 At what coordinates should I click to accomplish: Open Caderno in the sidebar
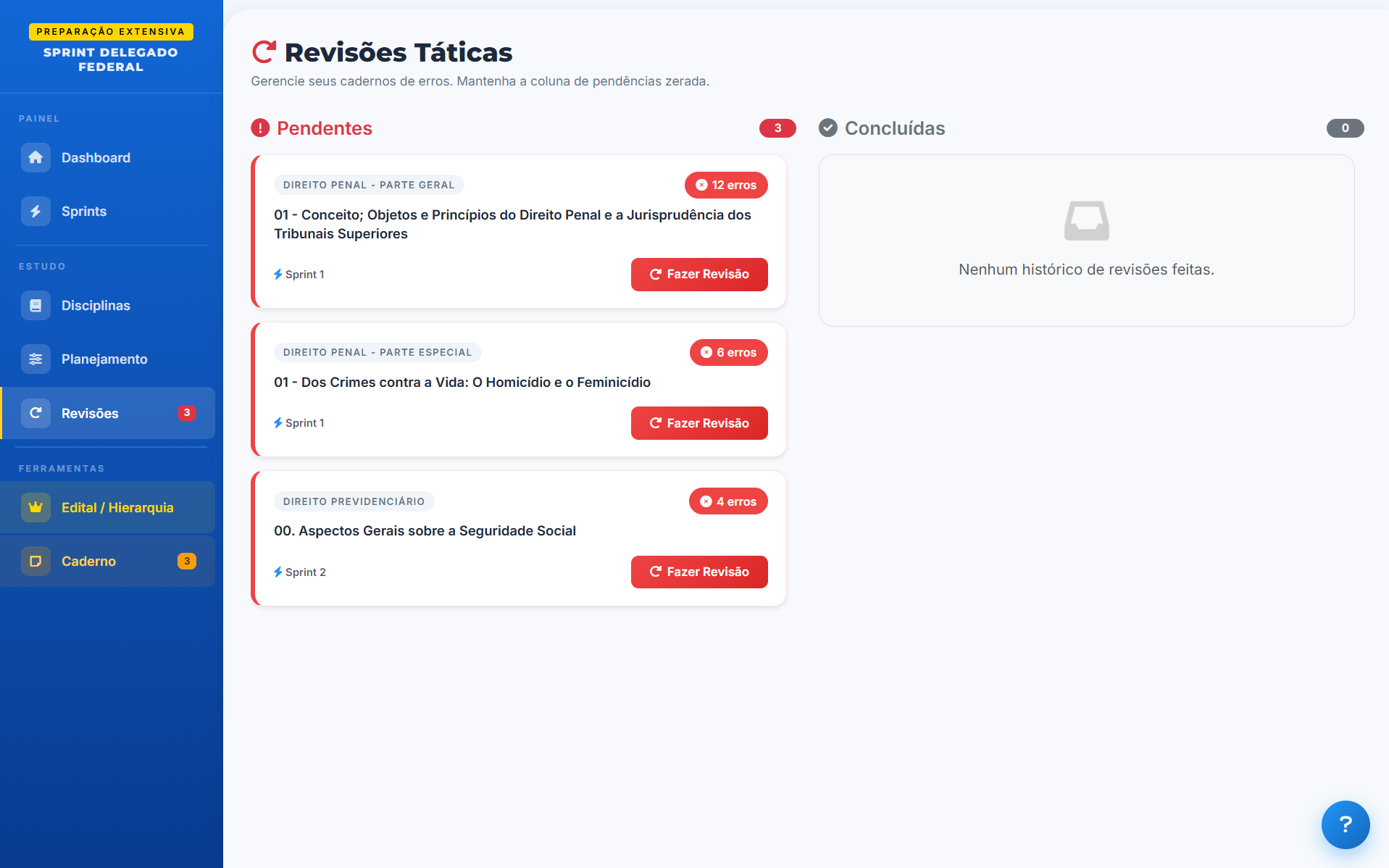point(108,562)
